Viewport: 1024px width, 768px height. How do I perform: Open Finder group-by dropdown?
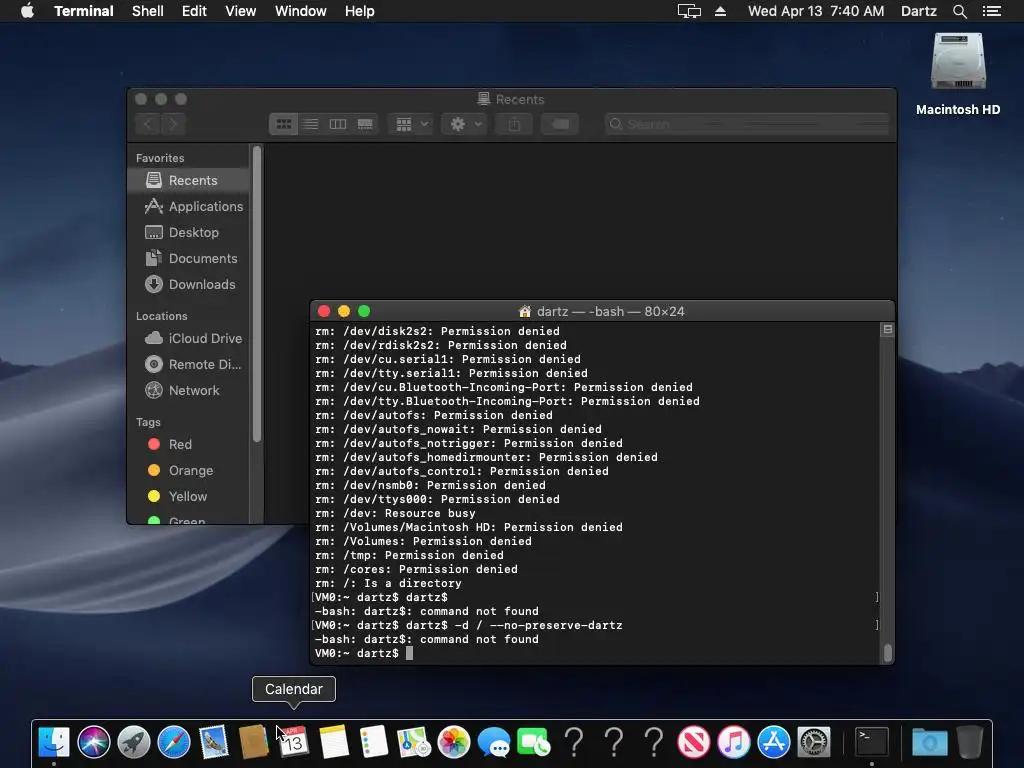(x=411, y=124)
